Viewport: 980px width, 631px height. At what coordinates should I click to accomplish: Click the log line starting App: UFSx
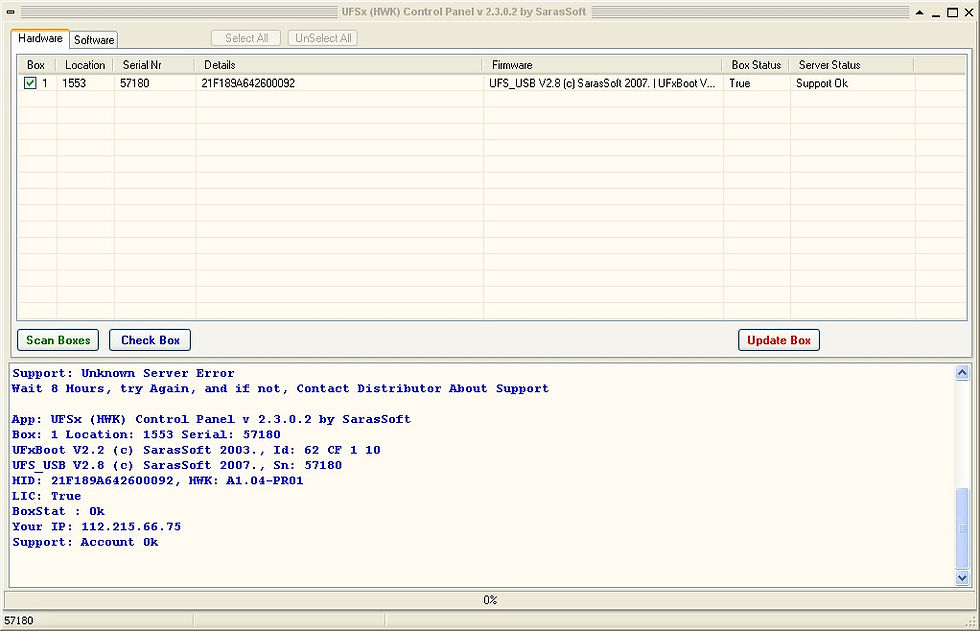click(x=211, y=419)
